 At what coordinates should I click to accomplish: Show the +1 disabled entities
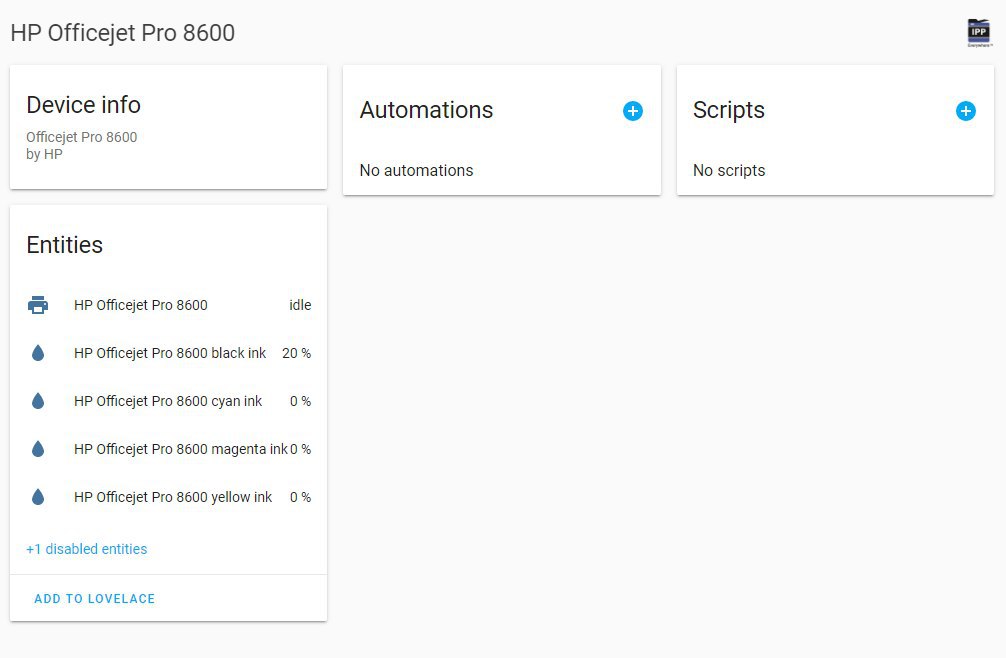87,549
